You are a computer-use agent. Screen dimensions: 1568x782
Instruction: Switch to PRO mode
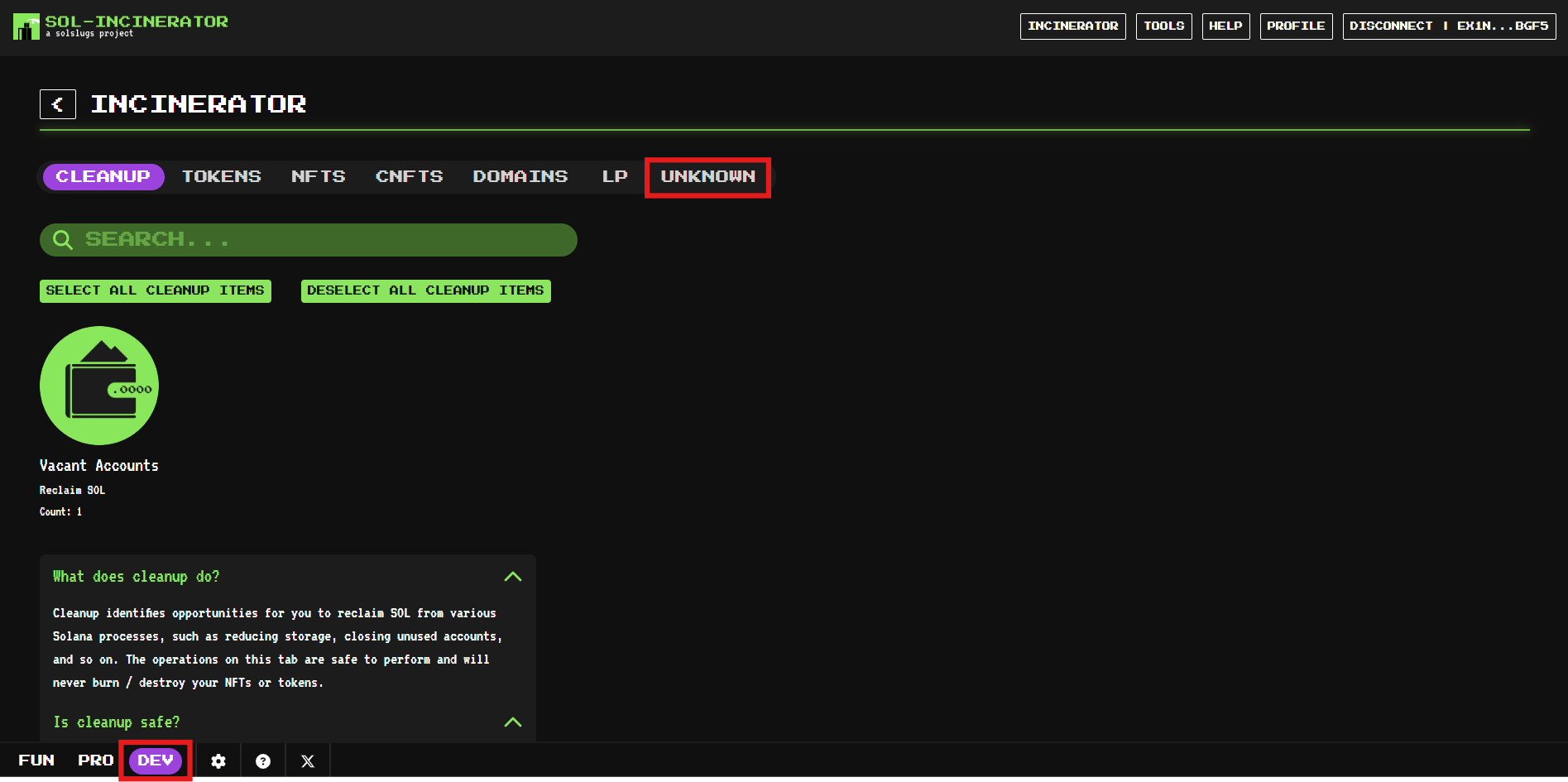95,760
